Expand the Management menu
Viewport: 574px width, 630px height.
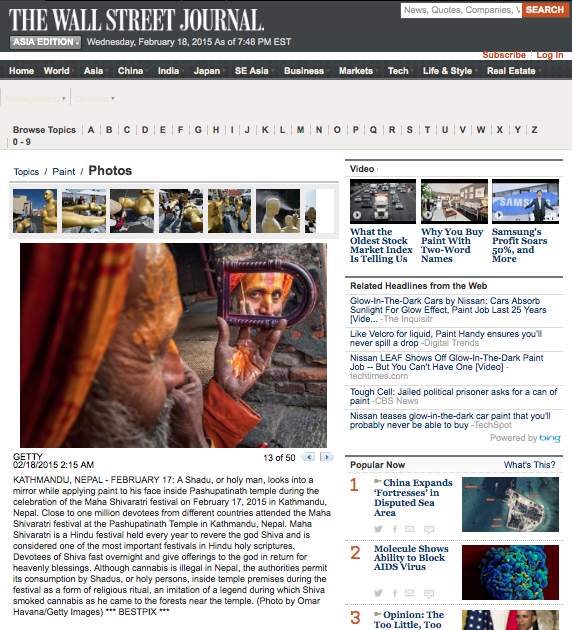[35, 98]
